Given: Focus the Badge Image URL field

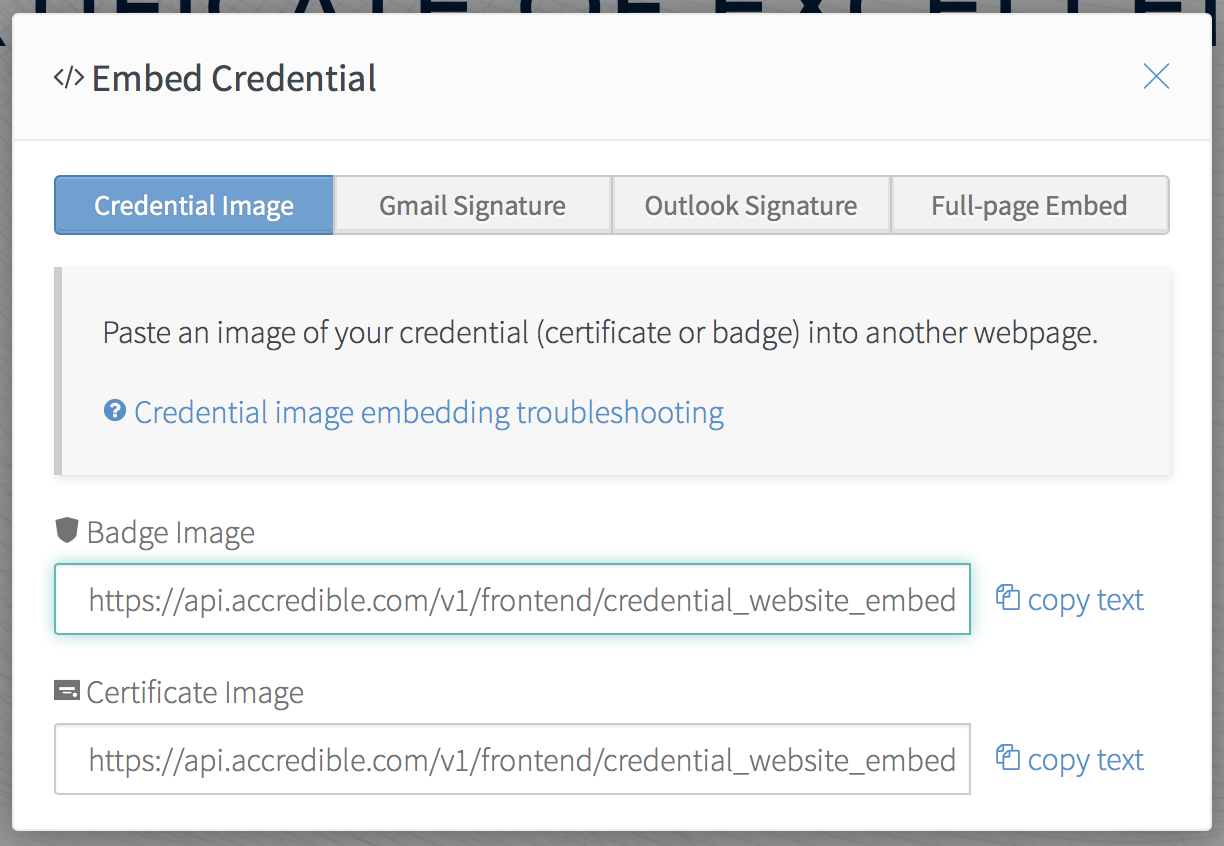Looking at the screenshot, I should 512,600.
